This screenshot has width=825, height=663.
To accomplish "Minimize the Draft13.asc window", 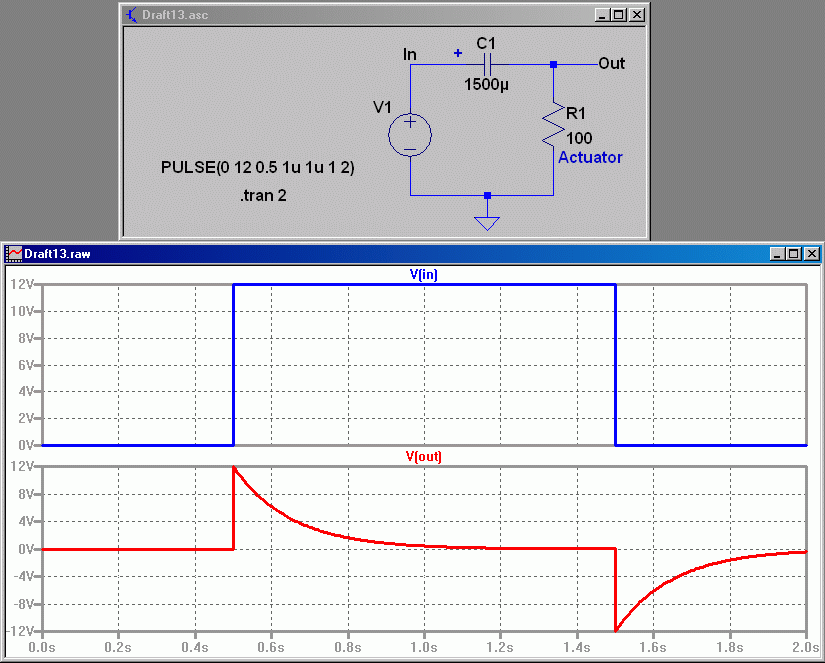I will (603, 15).
